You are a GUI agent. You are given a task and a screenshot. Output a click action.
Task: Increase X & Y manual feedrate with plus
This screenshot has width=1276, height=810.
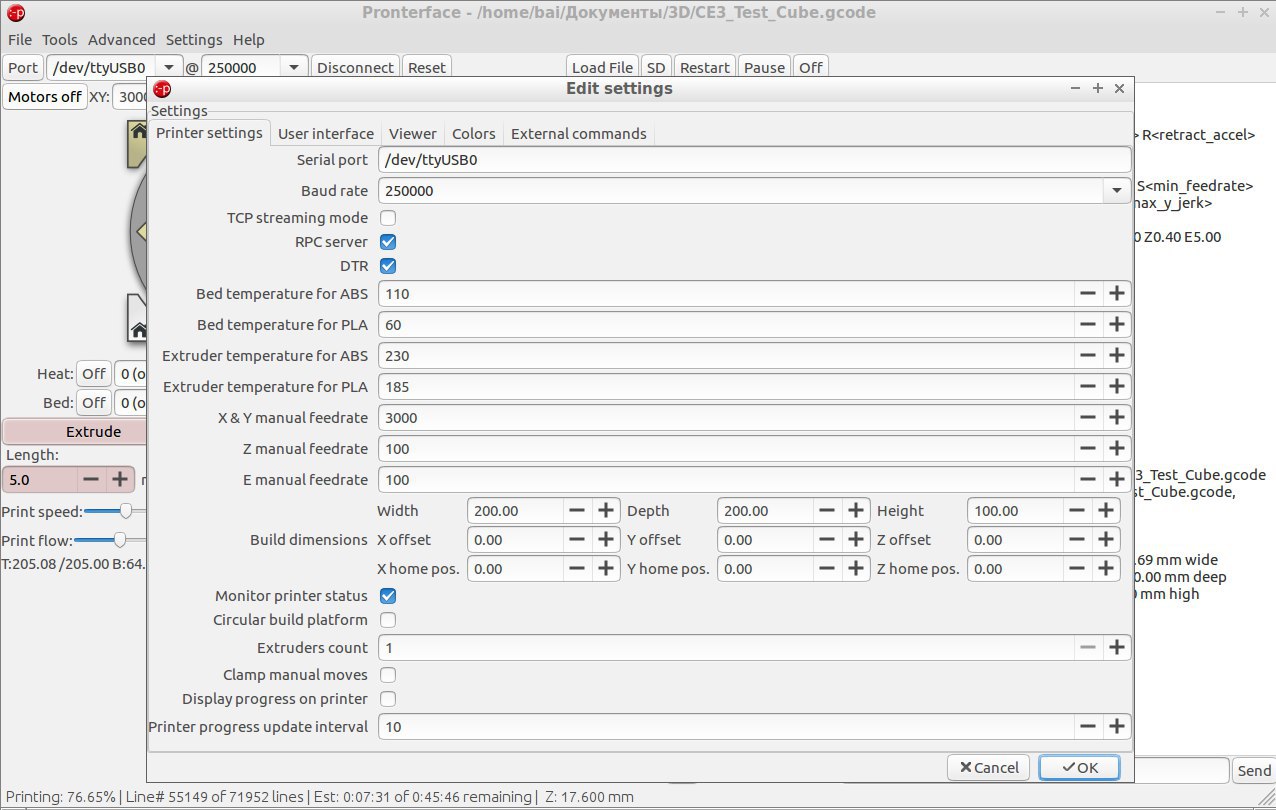1117,418
